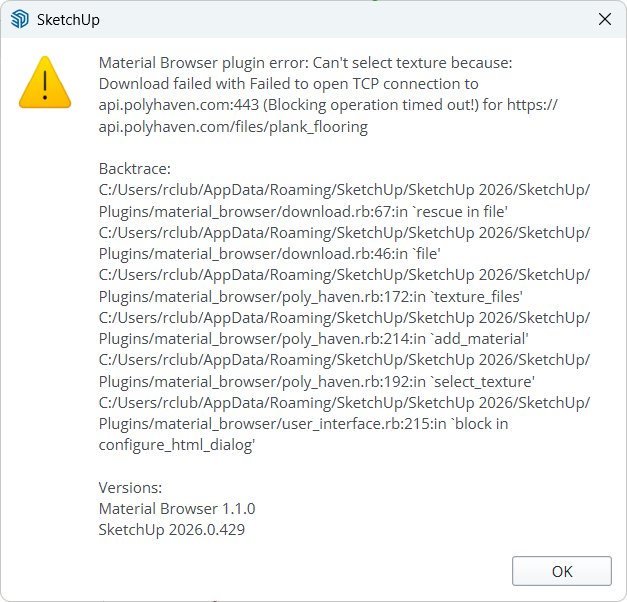This screenshot has width=627, height=602.
Task: Click the SketchUp title bar text
Action: (68, 19)
